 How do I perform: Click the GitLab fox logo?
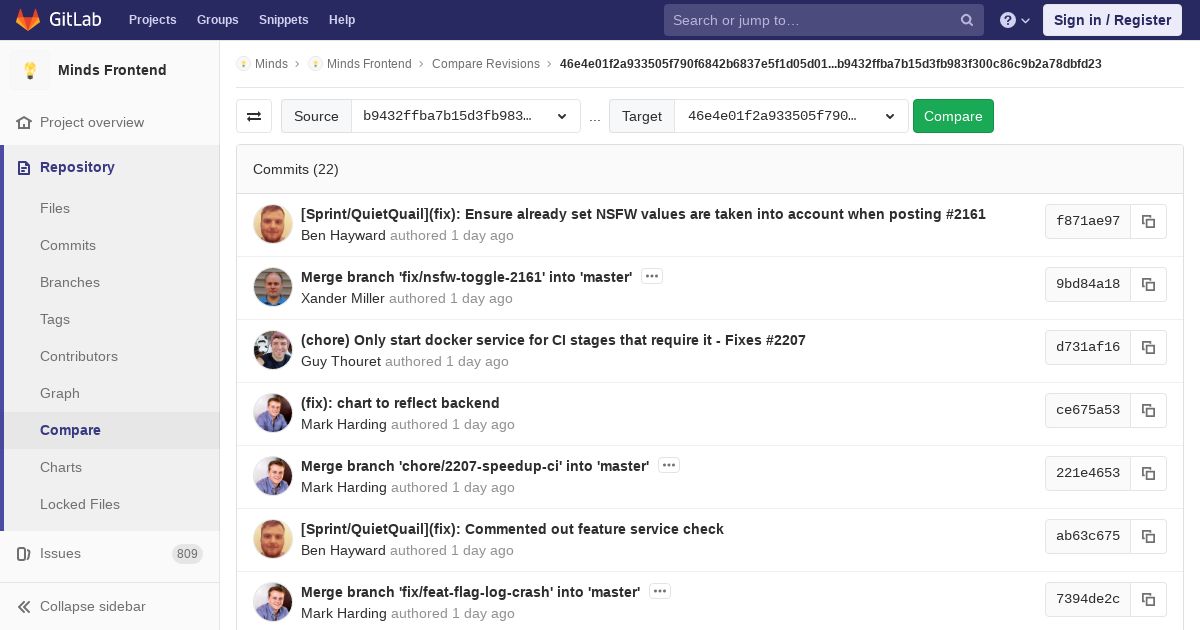pos(28,19)
